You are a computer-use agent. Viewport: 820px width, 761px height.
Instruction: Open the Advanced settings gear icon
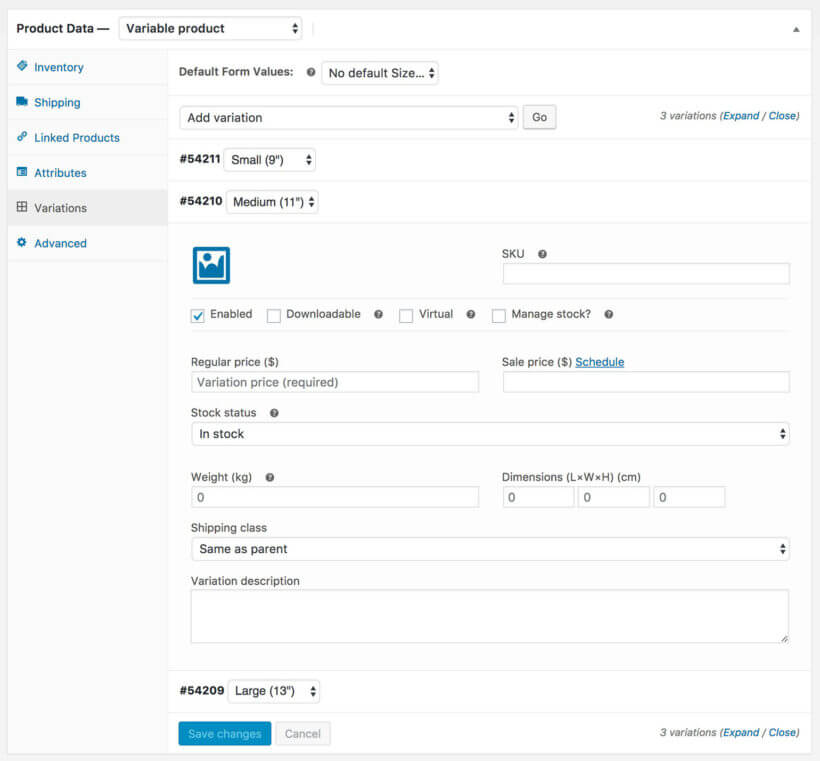click(22, 242)
